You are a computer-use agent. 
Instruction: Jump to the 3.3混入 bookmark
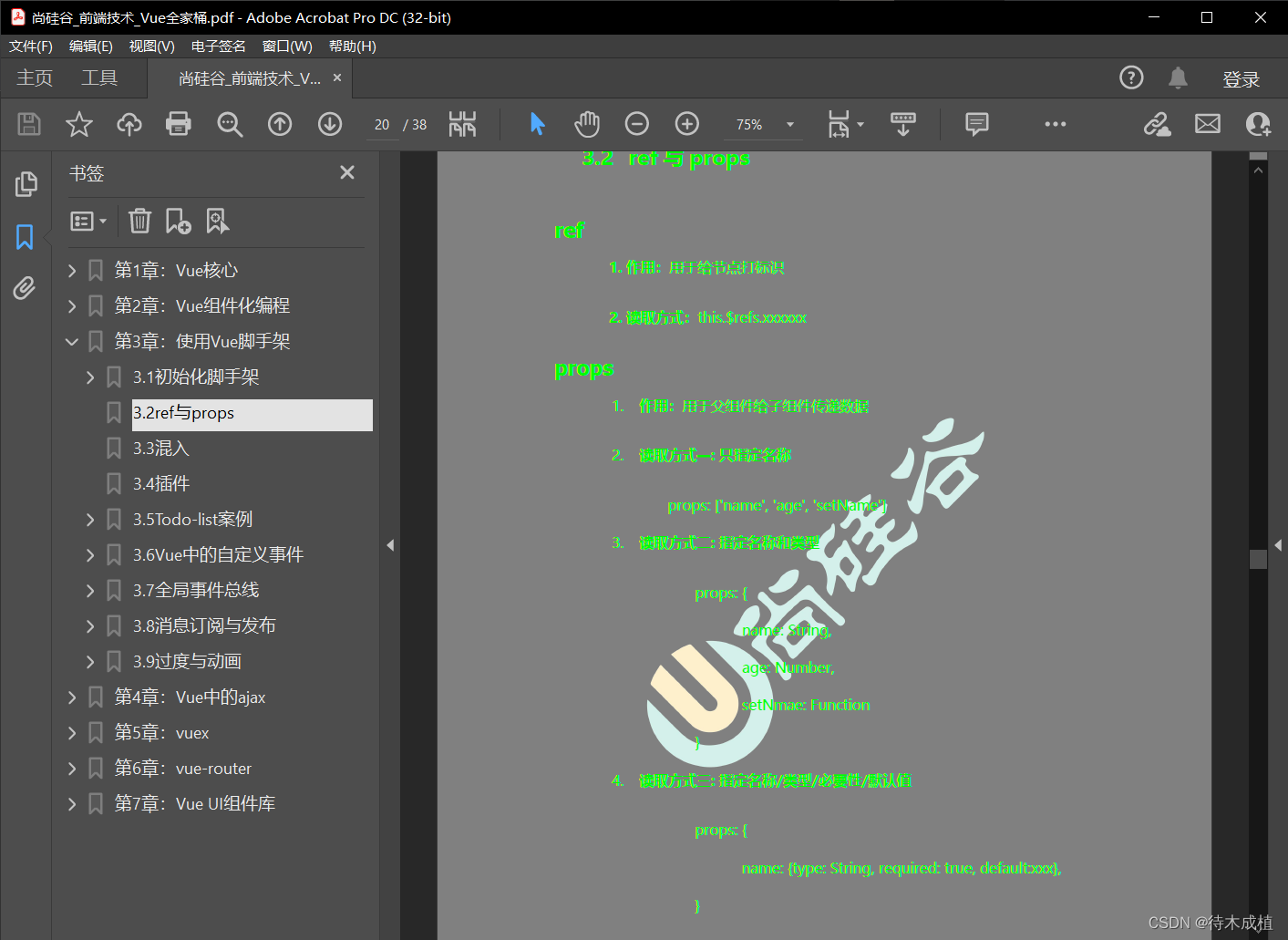(x=160, y=449)
